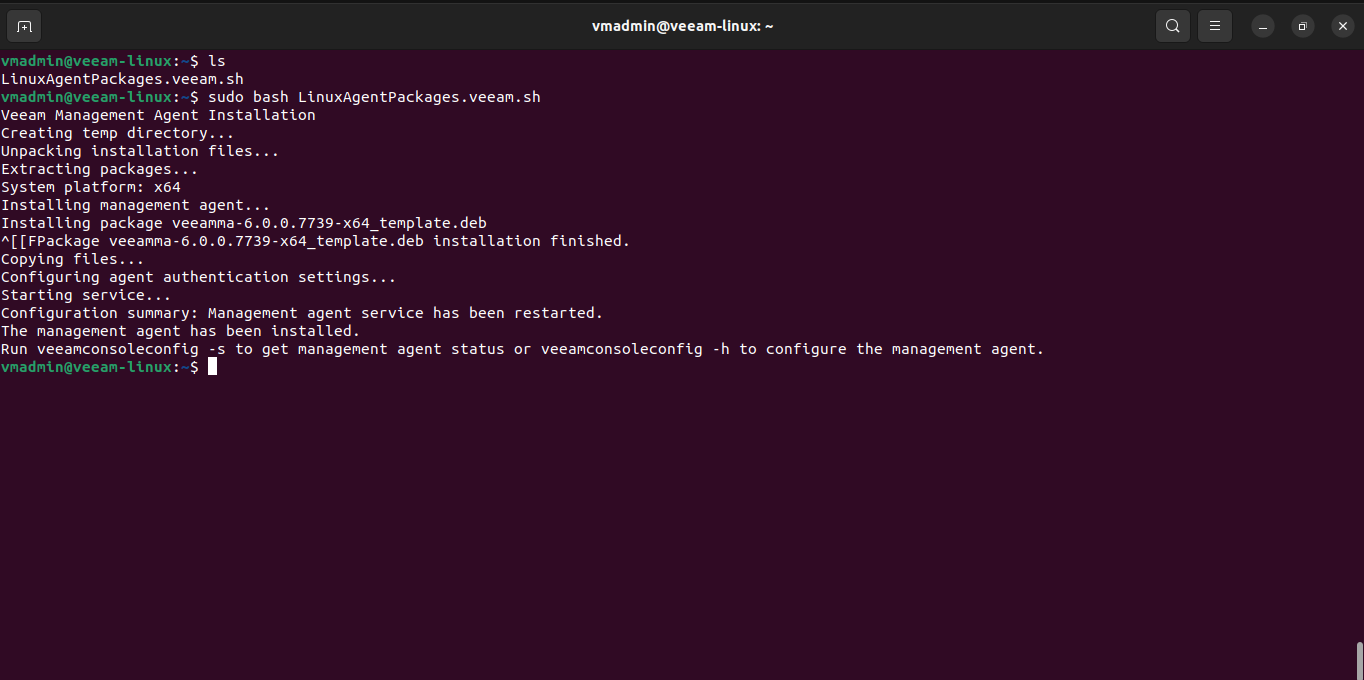Click the 'Copying files...' line
Screen dimensions: 1364x680
coord(72,259)
